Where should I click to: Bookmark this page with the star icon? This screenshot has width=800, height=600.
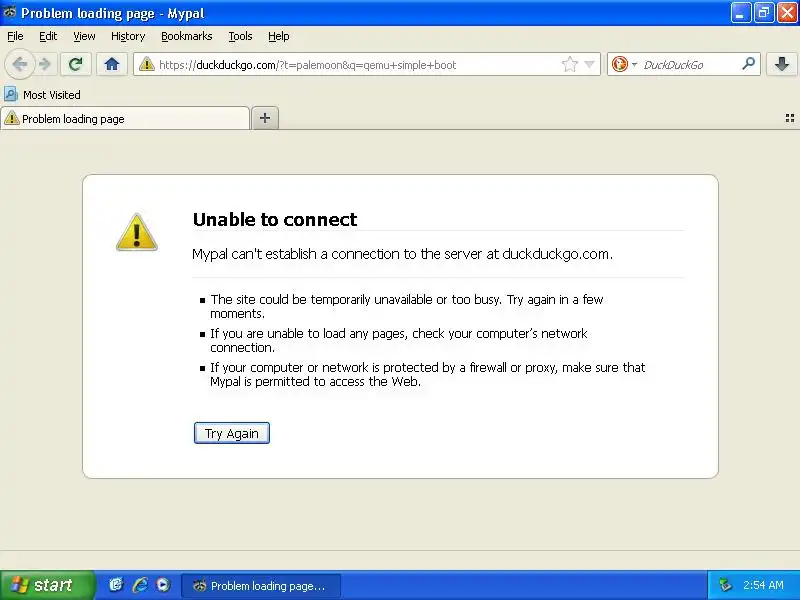(569, 64)
